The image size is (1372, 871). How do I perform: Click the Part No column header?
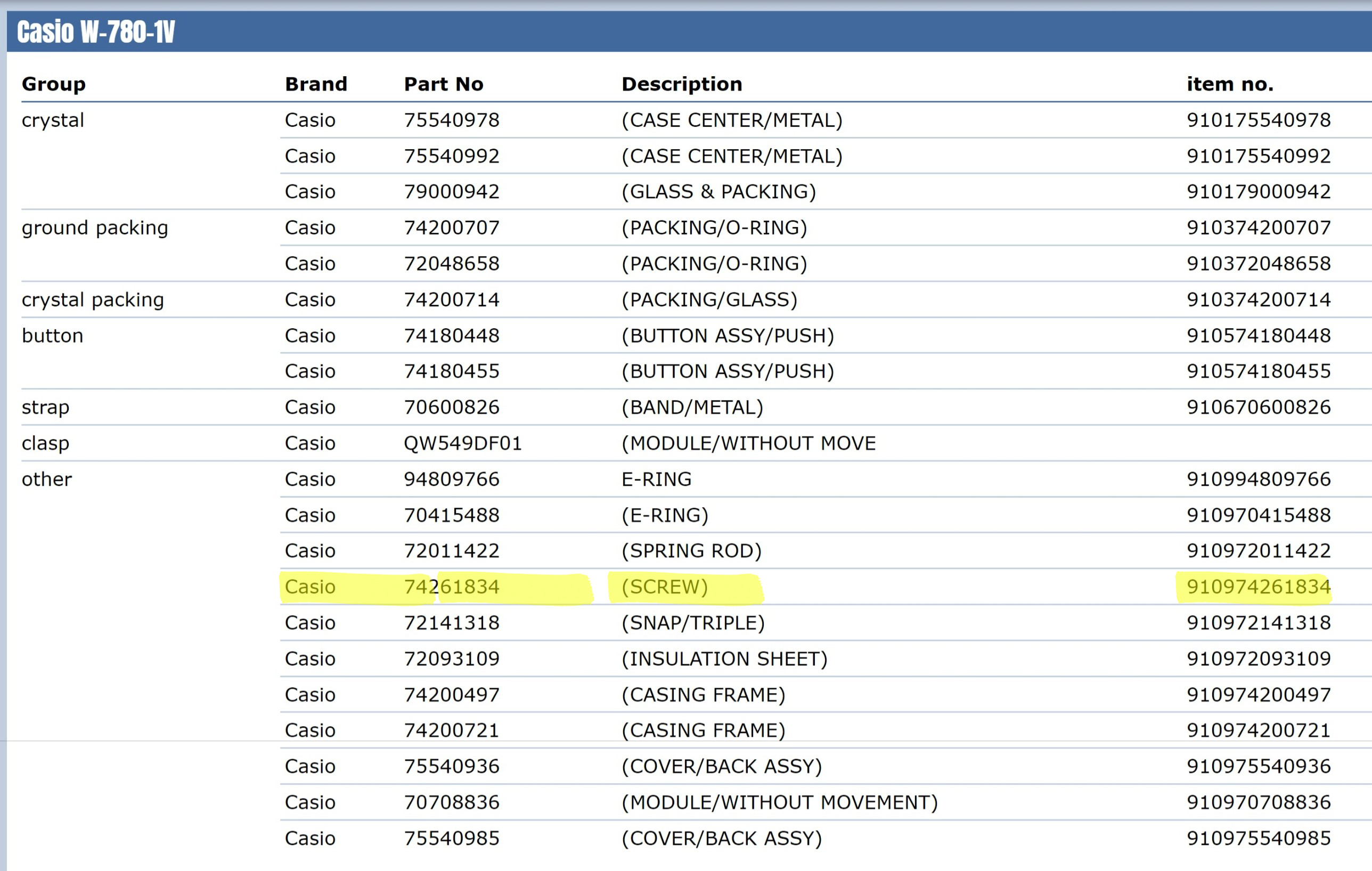pos(444,84)
